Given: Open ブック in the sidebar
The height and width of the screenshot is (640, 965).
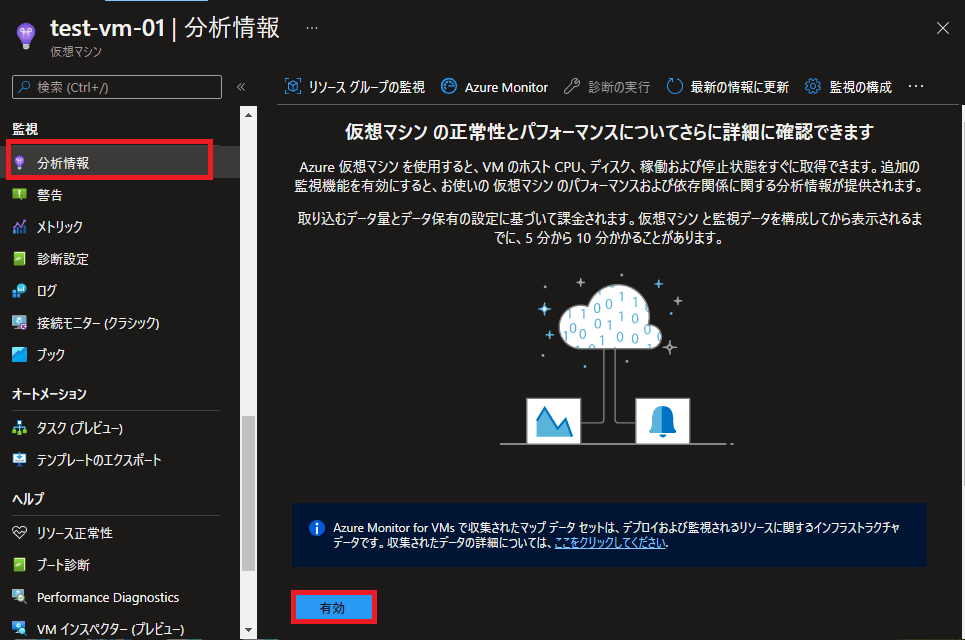Looking at the screenshot, I should pos(50,355).
